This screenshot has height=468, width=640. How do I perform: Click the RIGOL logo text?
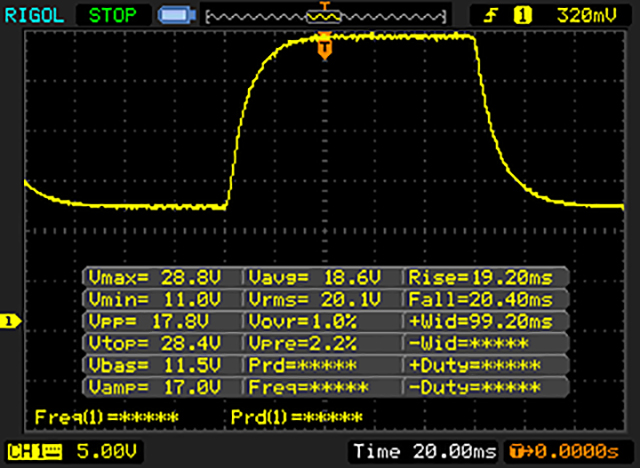(34, 16)
